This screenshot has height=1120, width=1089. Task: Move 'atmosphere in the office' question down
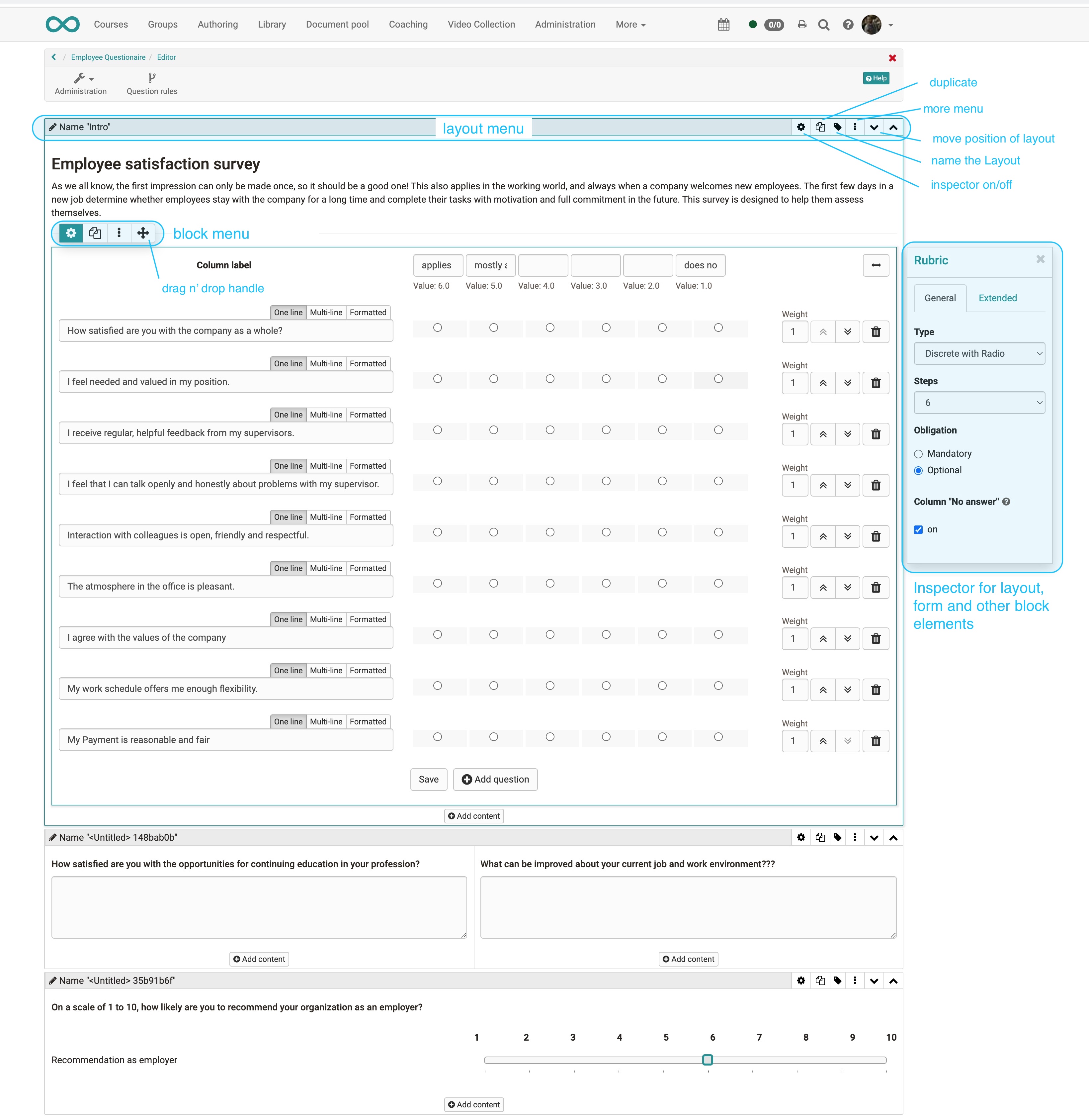pyautogui.click(x=848, y=588)
